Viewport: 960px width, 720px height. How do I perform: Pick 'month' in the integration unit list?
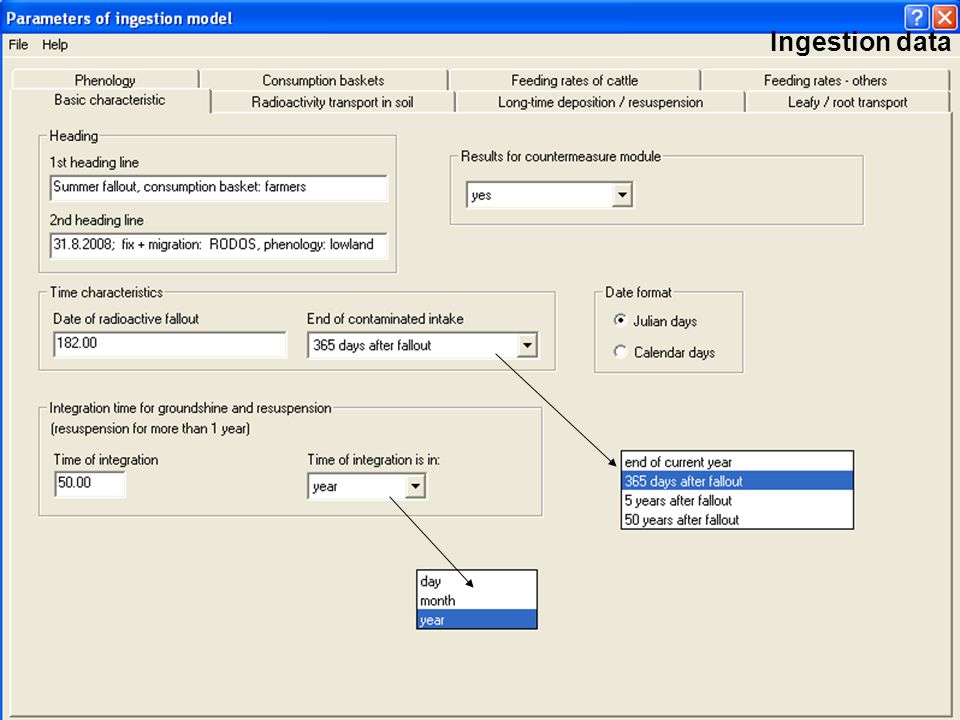pyautogui.click(x=477, y=601)
